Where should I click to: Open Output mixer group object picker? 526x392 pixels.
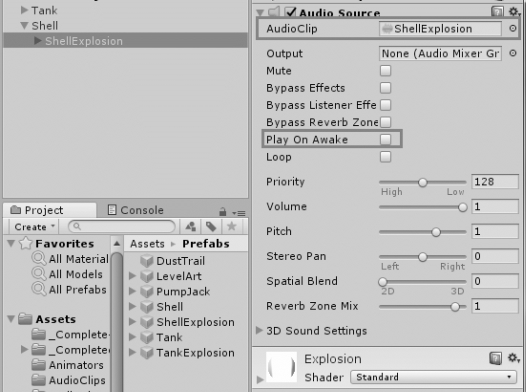tap(513, 53)
